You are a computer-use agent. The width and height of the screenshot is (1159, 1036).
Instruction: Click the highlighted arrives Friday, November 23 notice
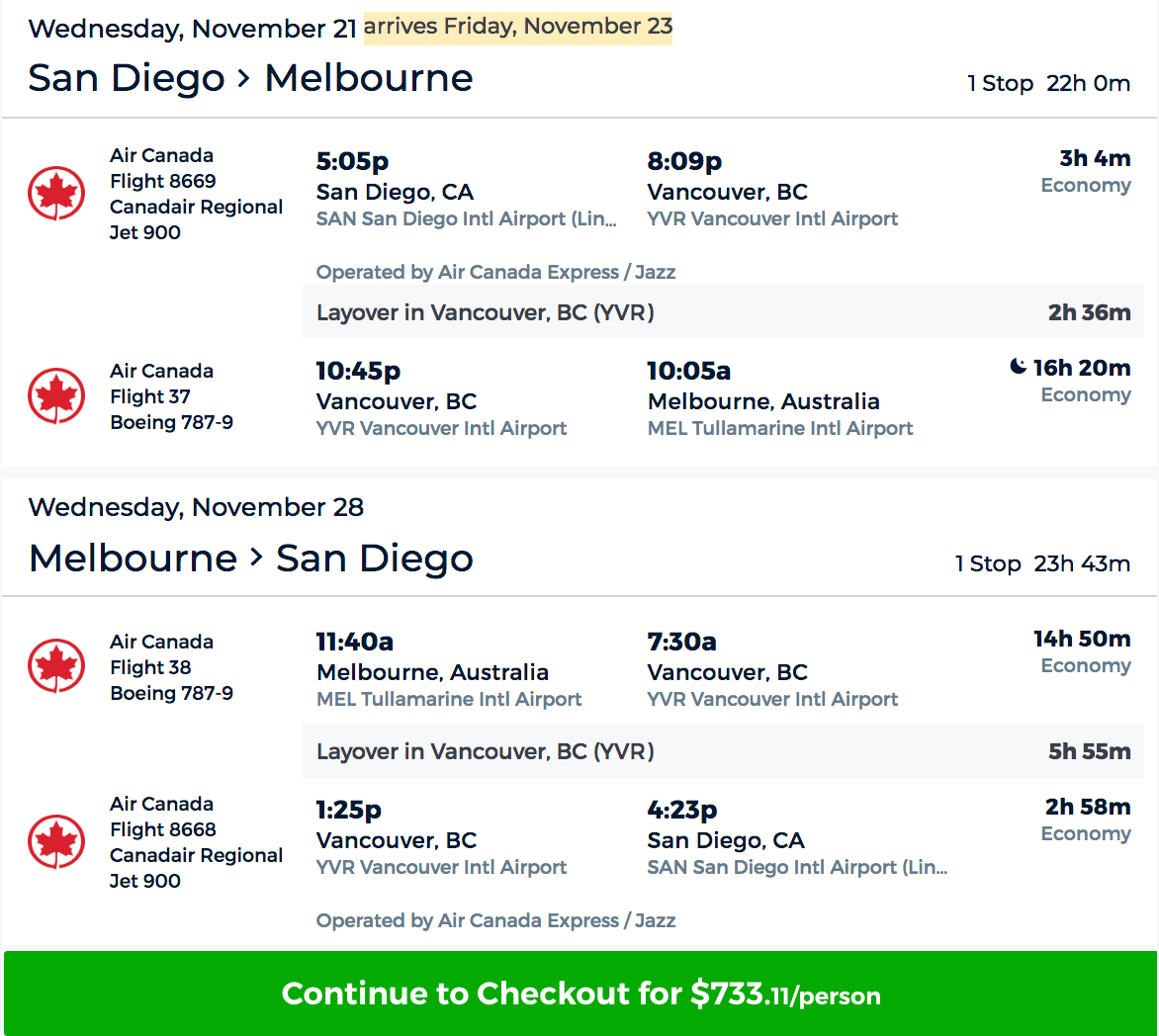tap(517, 28)
